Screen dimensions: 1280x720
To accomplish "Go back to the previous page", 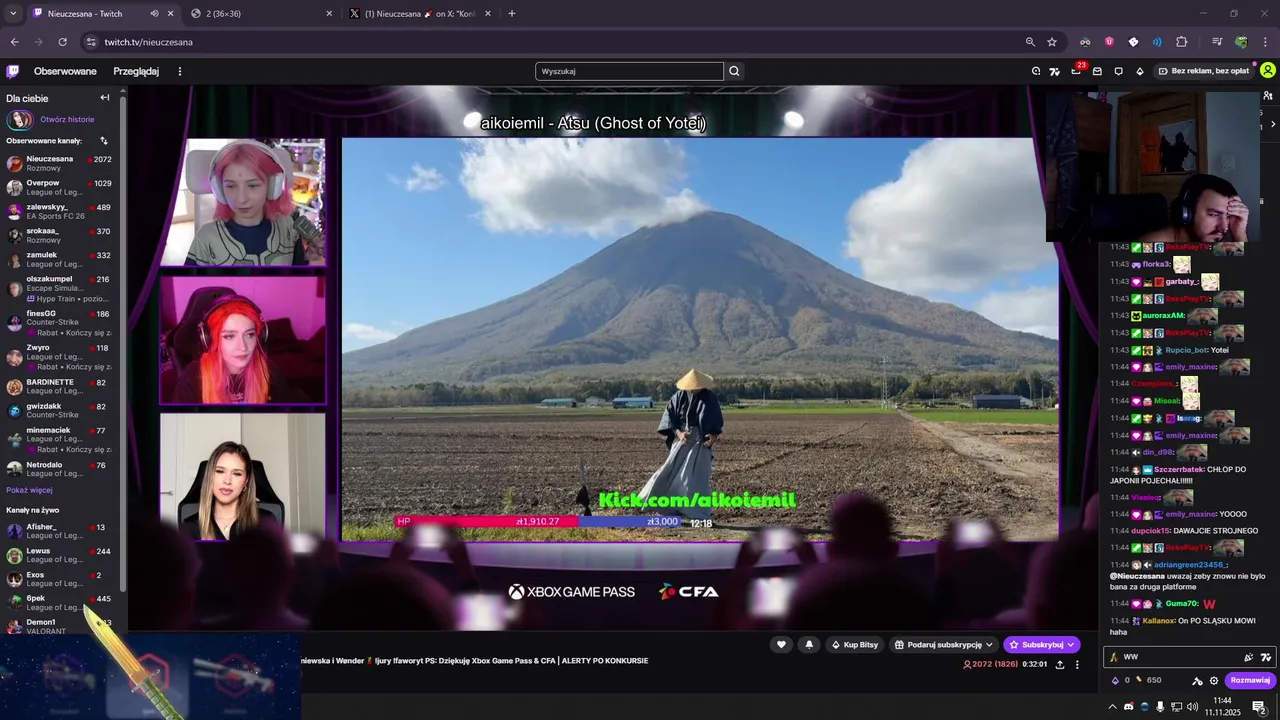I will [14, 42].
